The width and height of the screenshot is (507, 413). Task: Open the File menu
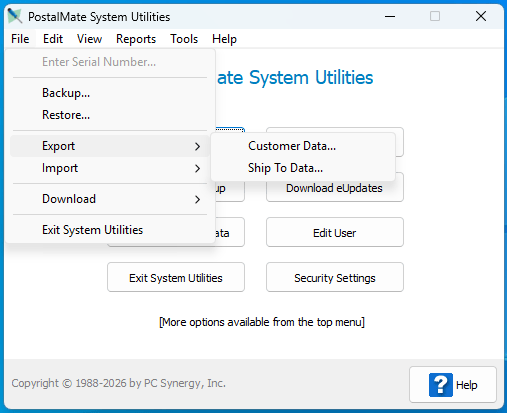20,39
